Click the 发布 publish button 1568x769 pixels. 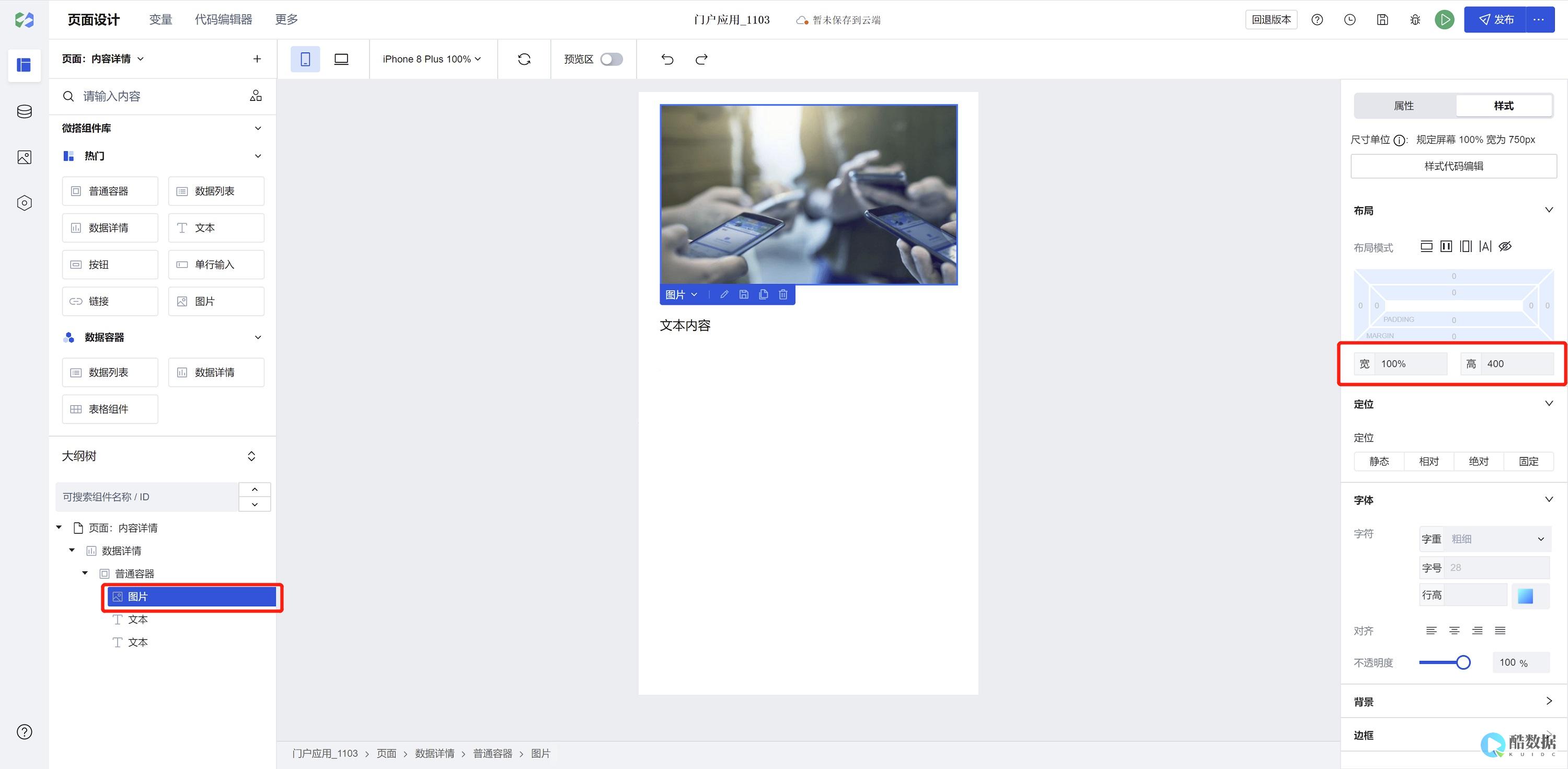1495,19
